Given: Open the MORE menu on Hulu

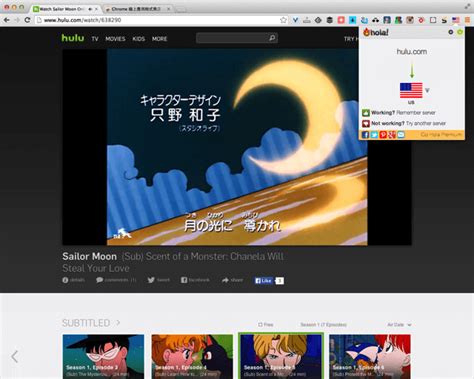Looking at the screenshot, I should [x=159, y=39].
